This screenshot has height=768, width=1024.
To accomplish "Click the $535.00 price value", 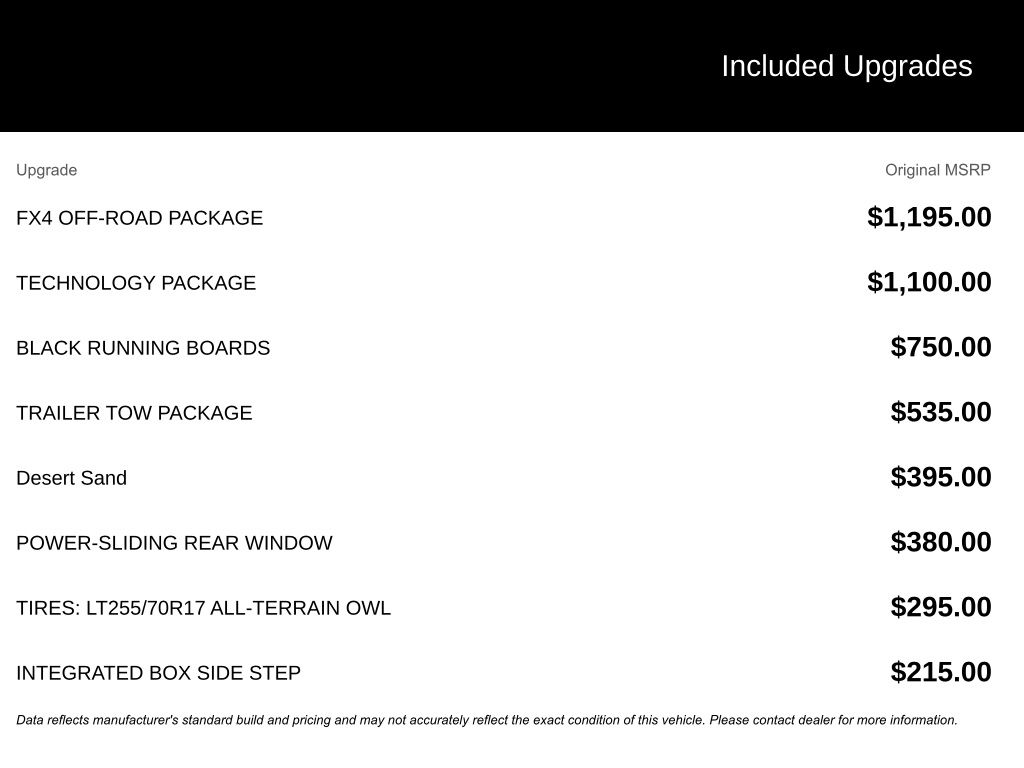I will (x=941, y=412).
